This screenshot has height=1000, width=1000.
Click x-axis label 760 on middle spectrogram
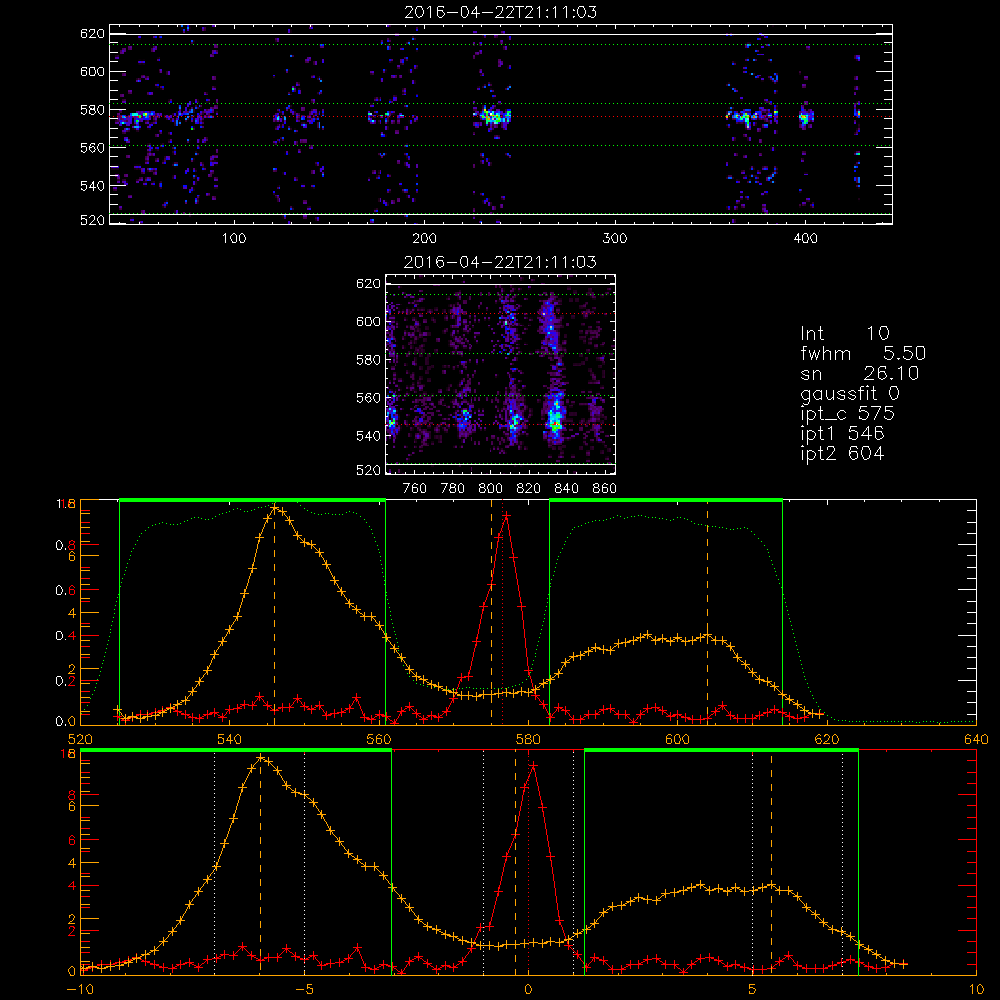415,489
